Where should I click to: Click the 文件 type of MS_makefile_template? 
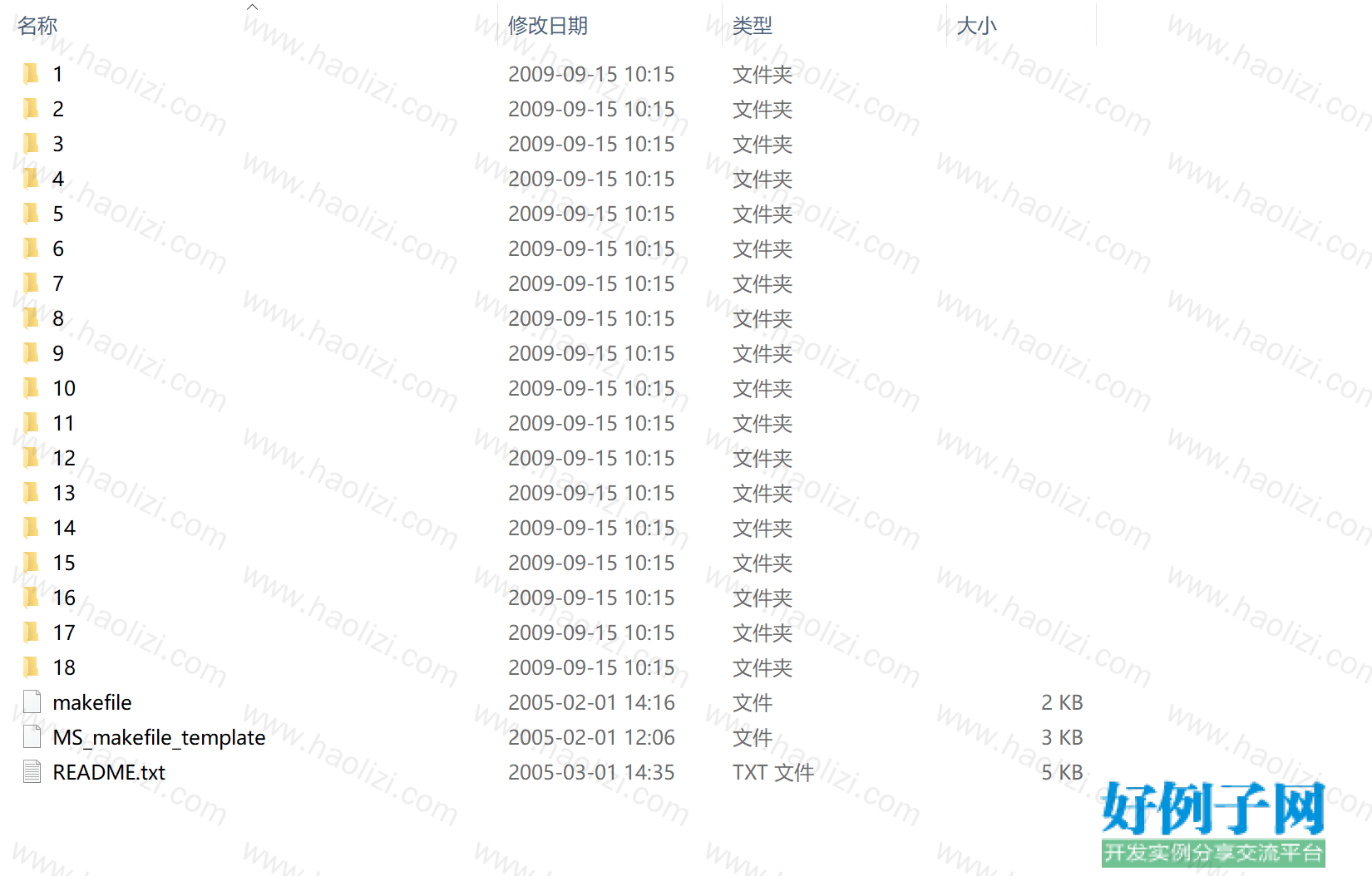(753, 737)
